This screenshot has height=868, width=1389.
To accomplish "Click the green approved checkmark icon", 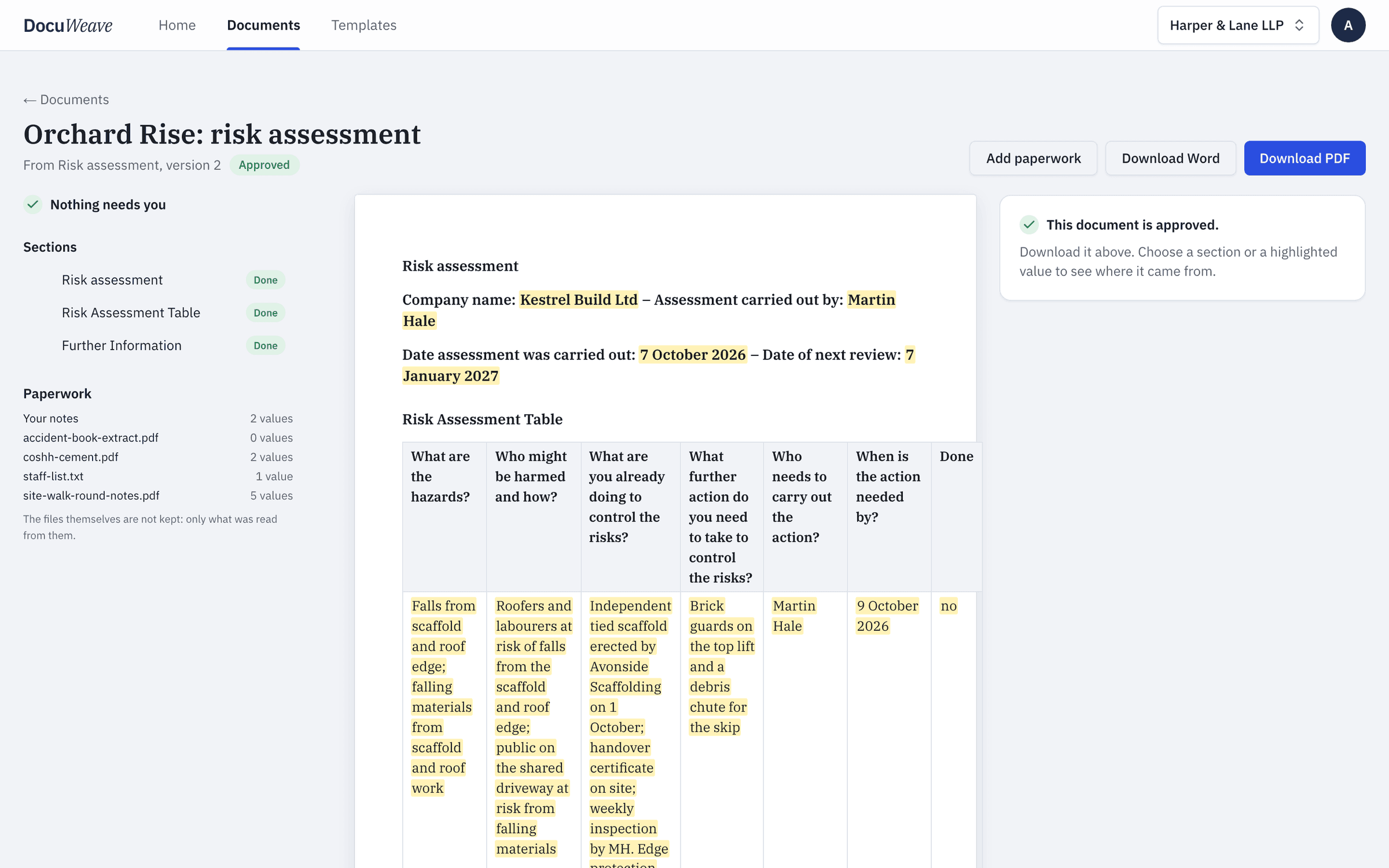I will click(1029, 225).
